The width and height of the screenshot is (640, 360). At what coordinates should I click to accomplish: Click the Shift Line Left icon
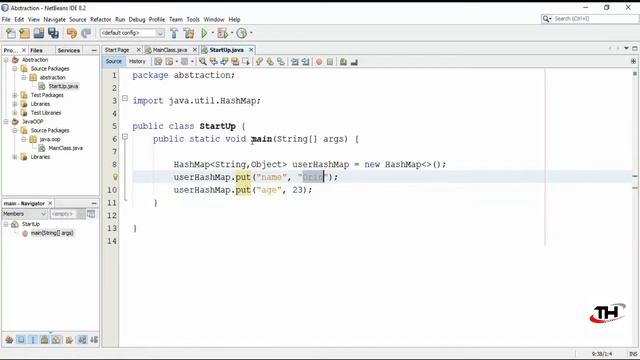coord(294,62)
